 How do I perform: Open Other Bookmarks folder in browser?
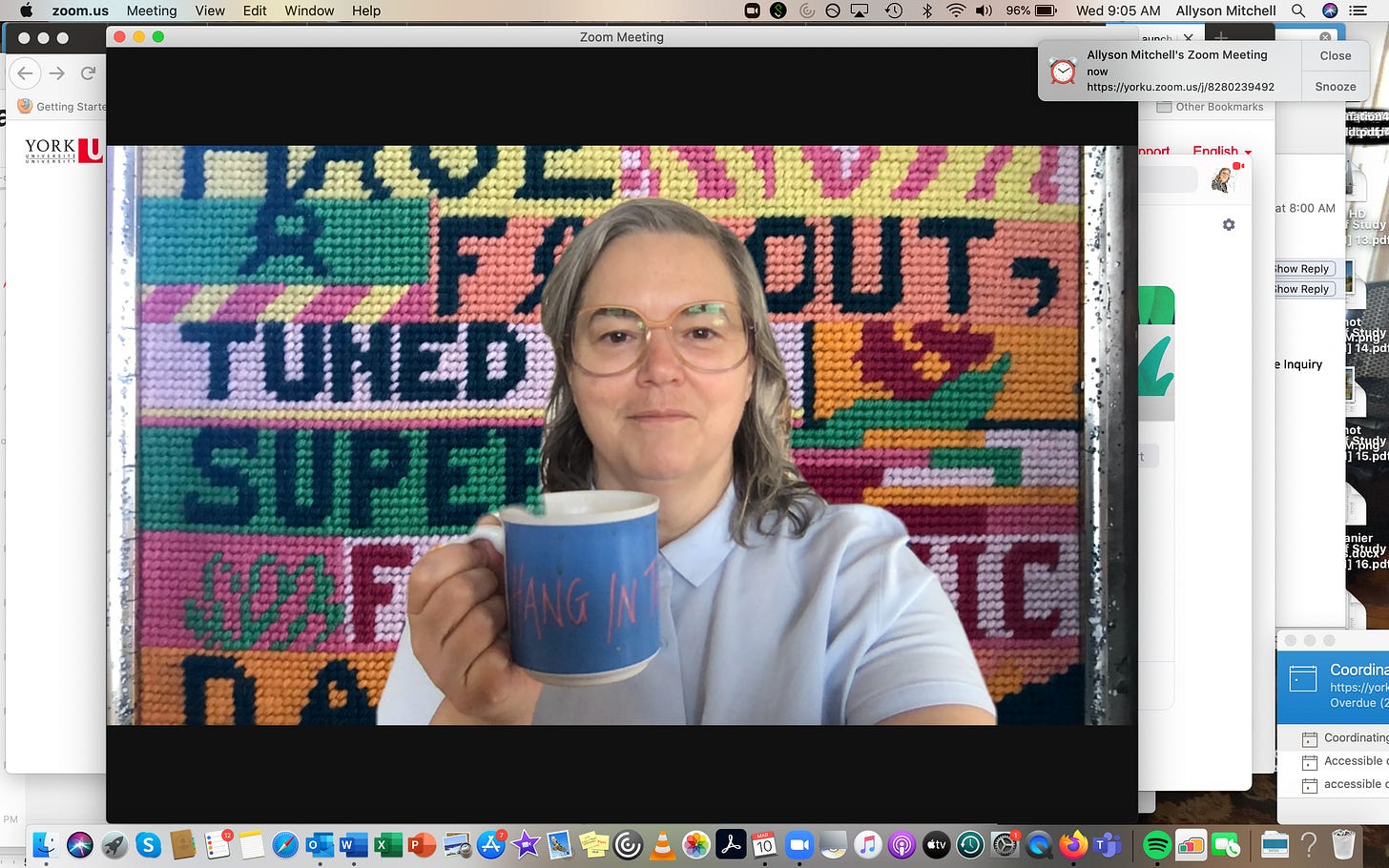tap(1211, 107)
